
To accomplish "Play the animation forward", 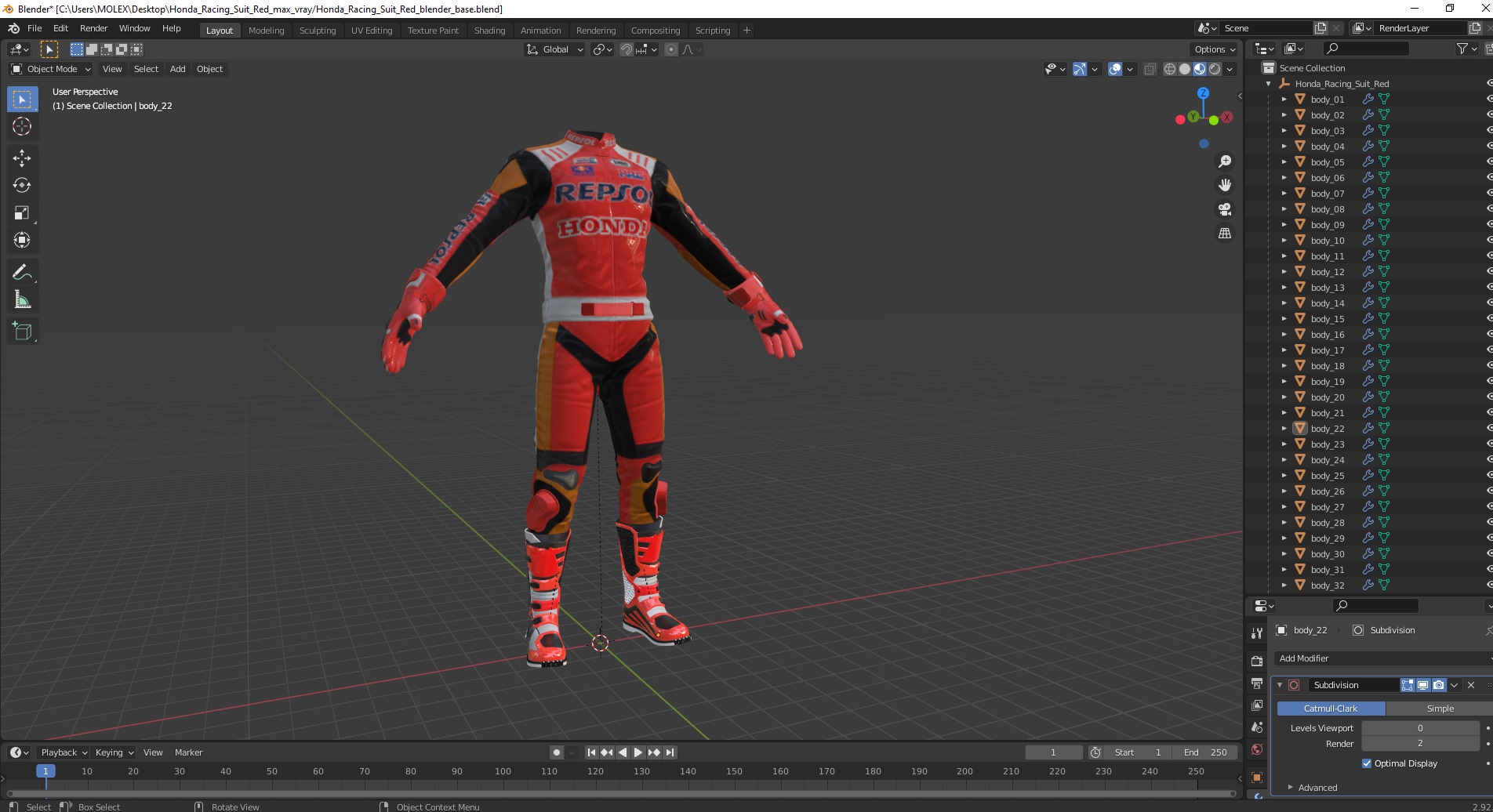I will click(x=638, y=752).
